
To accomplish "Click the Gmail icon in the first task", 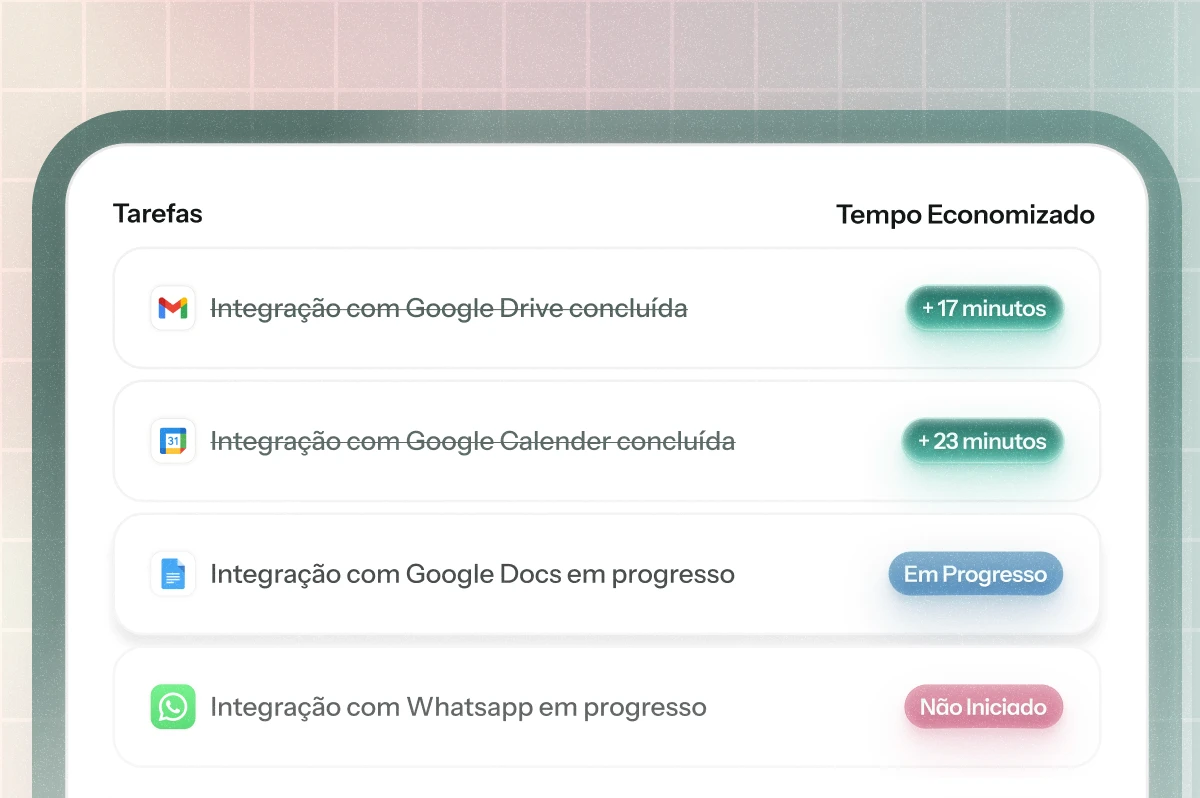I will point(173,308).
